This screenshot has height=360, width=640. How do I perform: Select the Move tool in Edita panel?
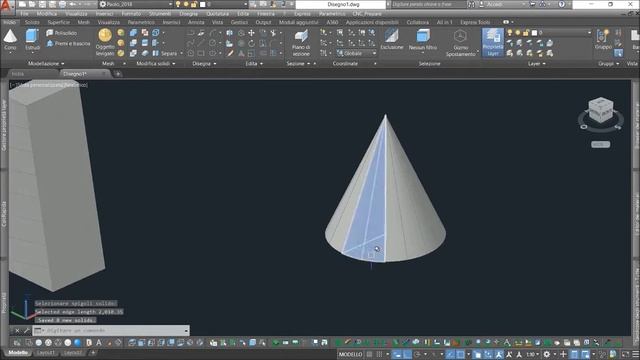coord(251,33)
